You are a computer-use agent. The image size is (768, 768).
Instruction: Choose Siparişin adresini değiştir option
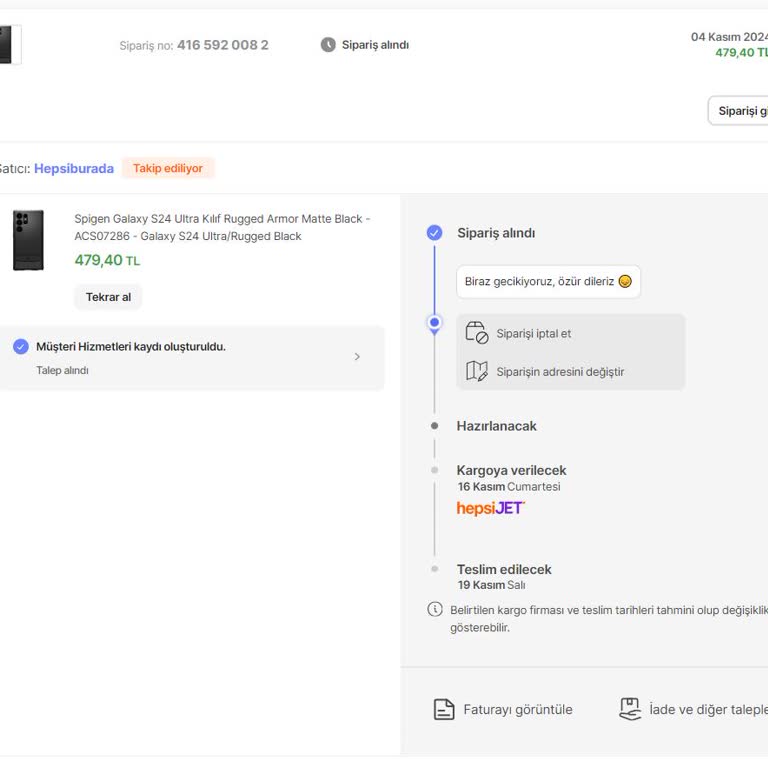click(560, 372)
